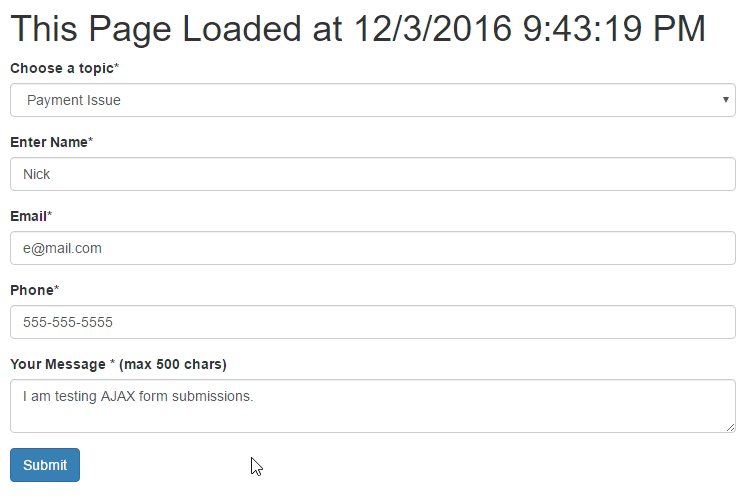Image resolution: width=746 pixels, height=500 pixels.
Task: Click the 'Enter Name' label text
Action: coord(50,142)
